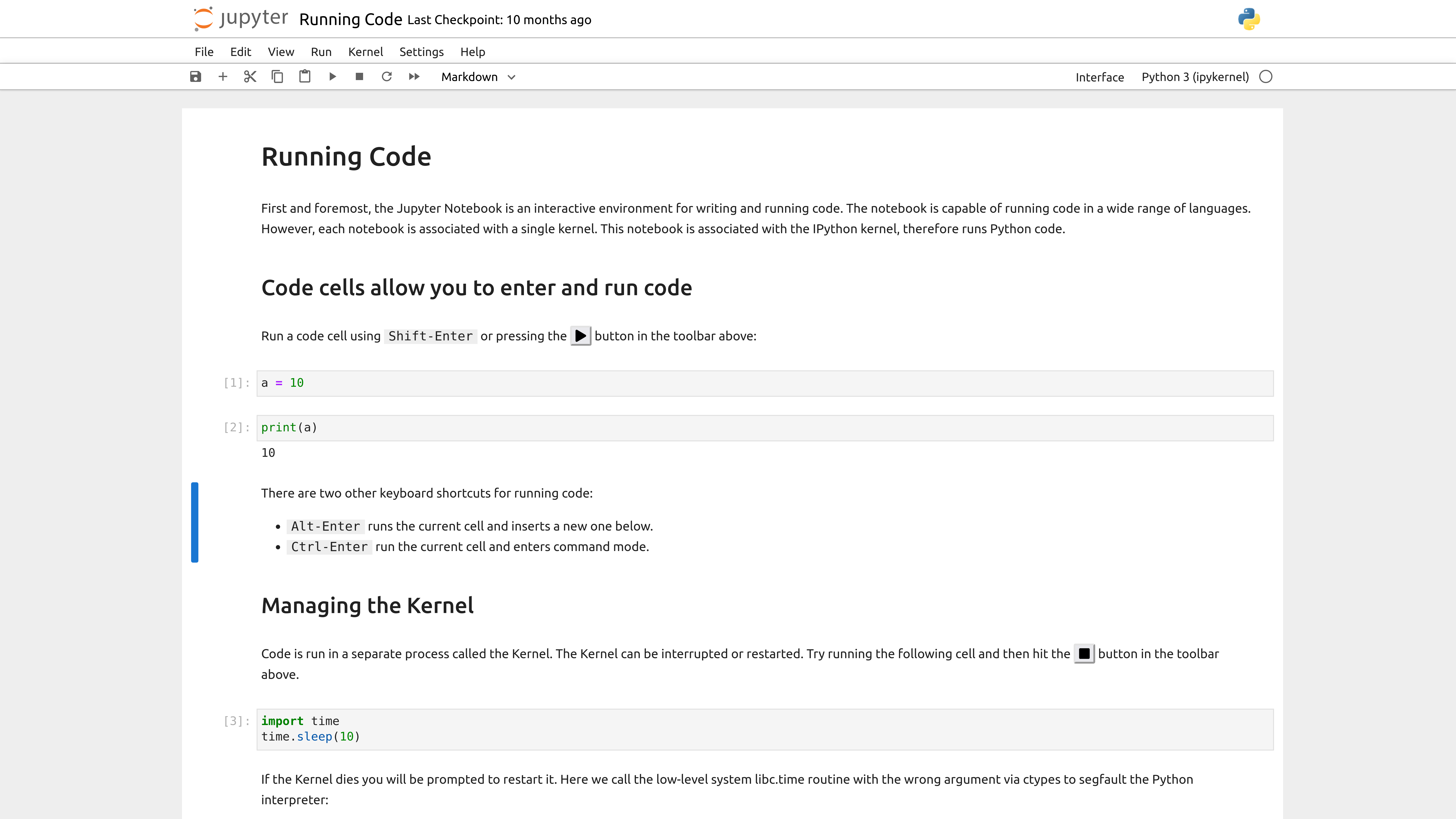Click the Save (floppy disk) icon
The height and width of the screenshot is (819, 1456).
tap(196, 77)
